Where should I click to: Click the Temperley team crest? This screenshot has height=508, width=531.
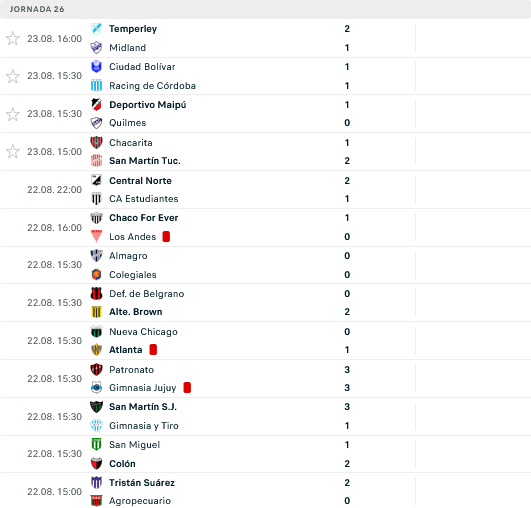[97, 29]
